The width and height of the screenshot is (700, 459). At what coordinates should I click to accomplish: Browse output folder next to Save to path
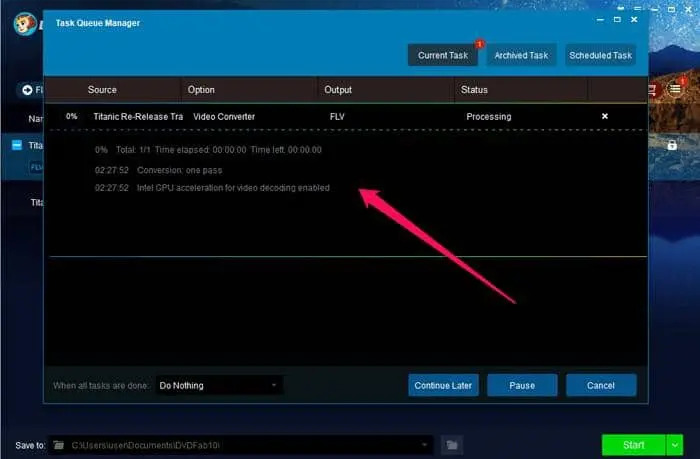(452, 444)
